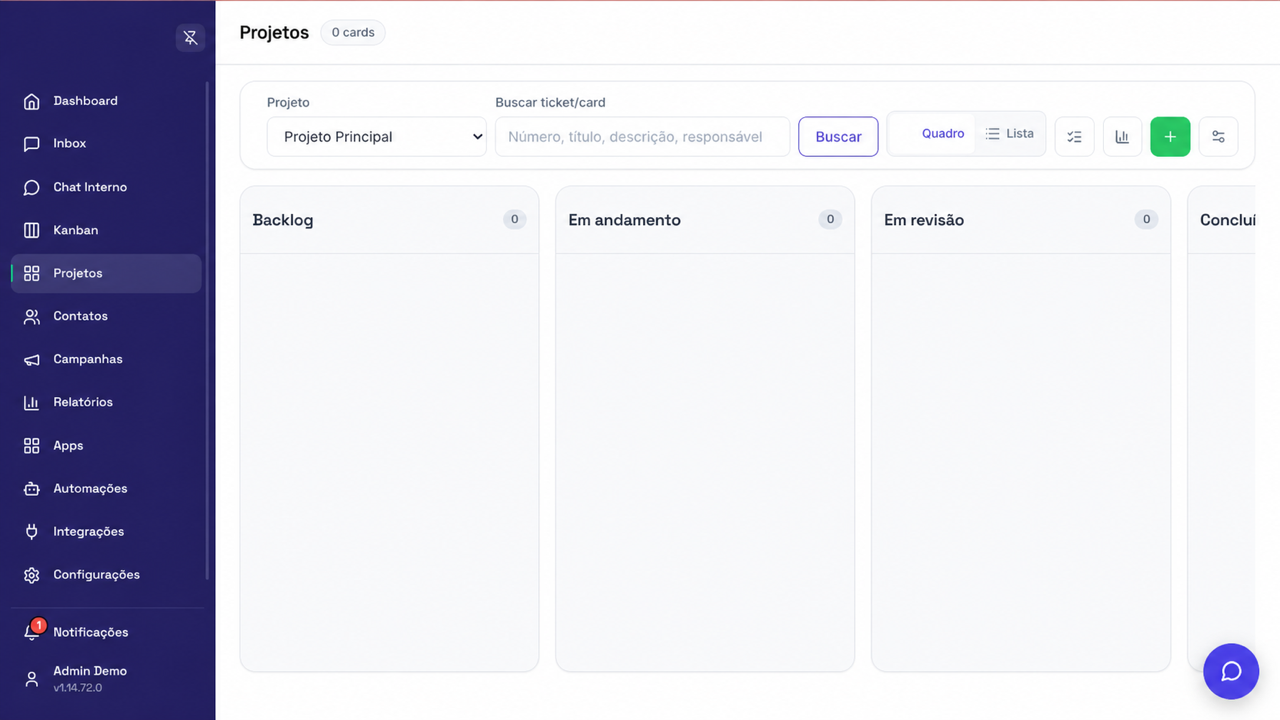Click the Em revisão column header

click(x=1021, y=220)
